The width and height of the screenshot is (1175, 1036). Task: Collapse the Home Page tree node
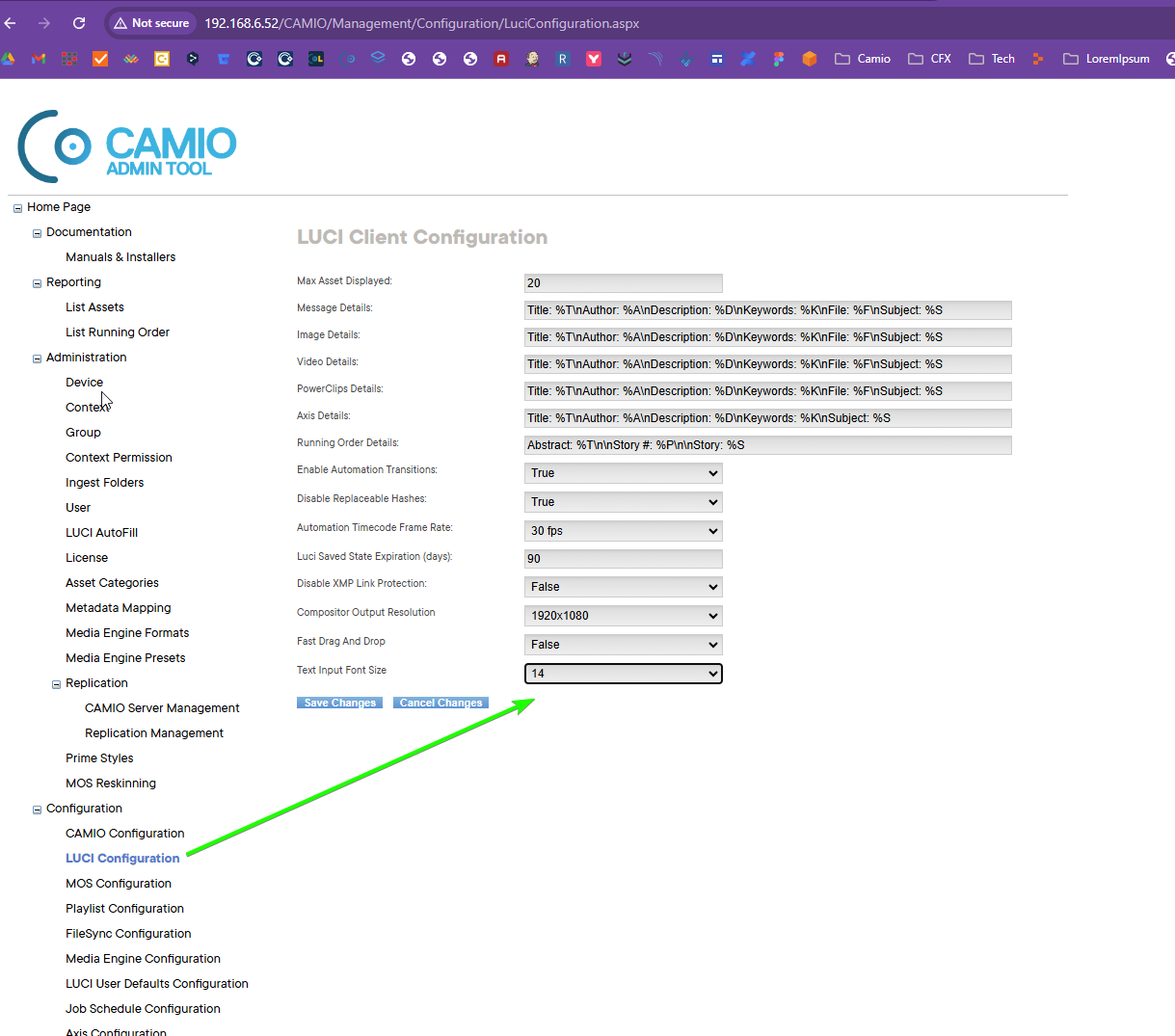[x=17, y=208]
